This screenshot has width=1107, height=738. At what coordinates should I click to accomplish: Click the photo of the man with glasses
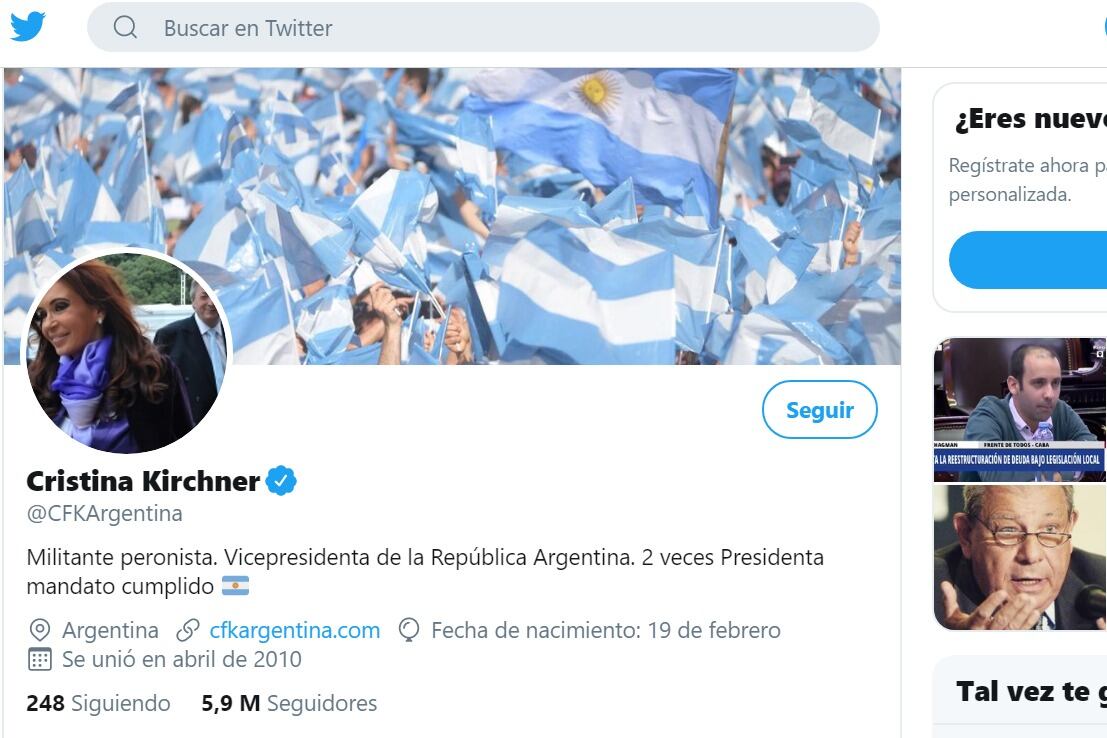[1018, 557]
